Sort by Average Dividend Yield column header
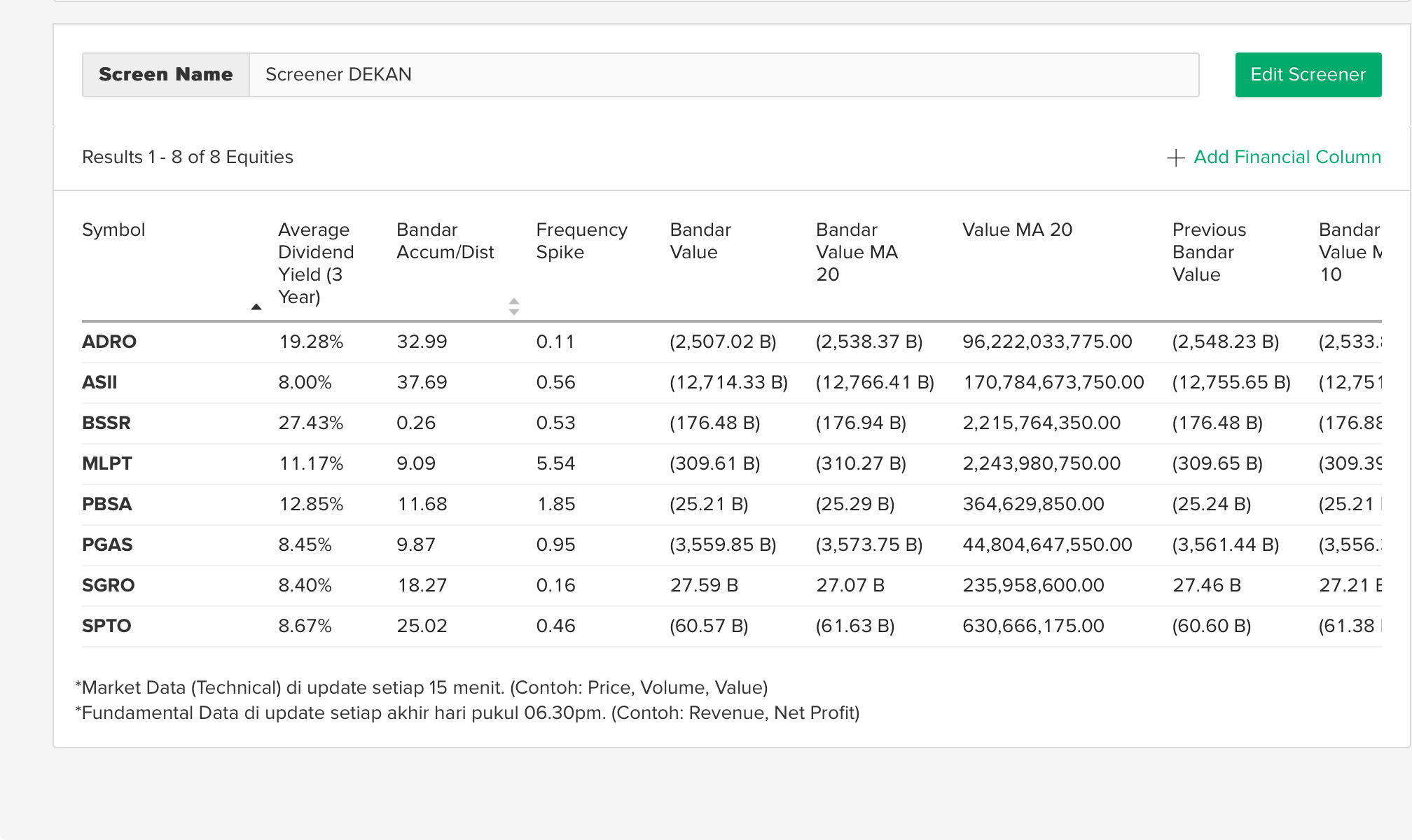Screen dimensions: 1412x840 pos(315,262)
